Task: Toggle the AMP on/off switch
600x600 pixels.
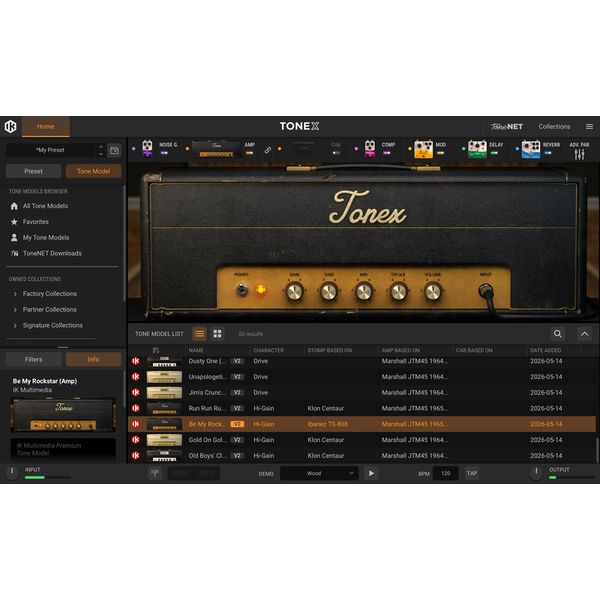Action: (249, 153)
